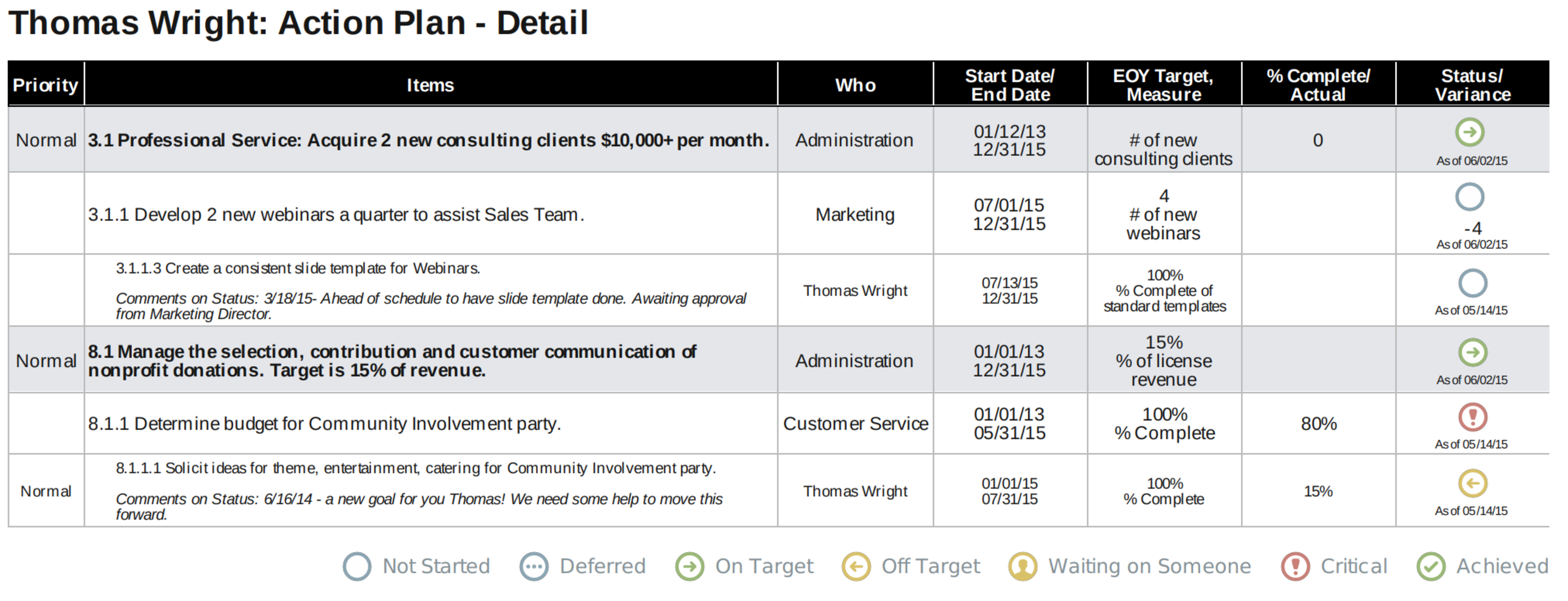This screenshot has height=601, width=1568.
Task: Click the Deferred legend icon
Action: 534,566
